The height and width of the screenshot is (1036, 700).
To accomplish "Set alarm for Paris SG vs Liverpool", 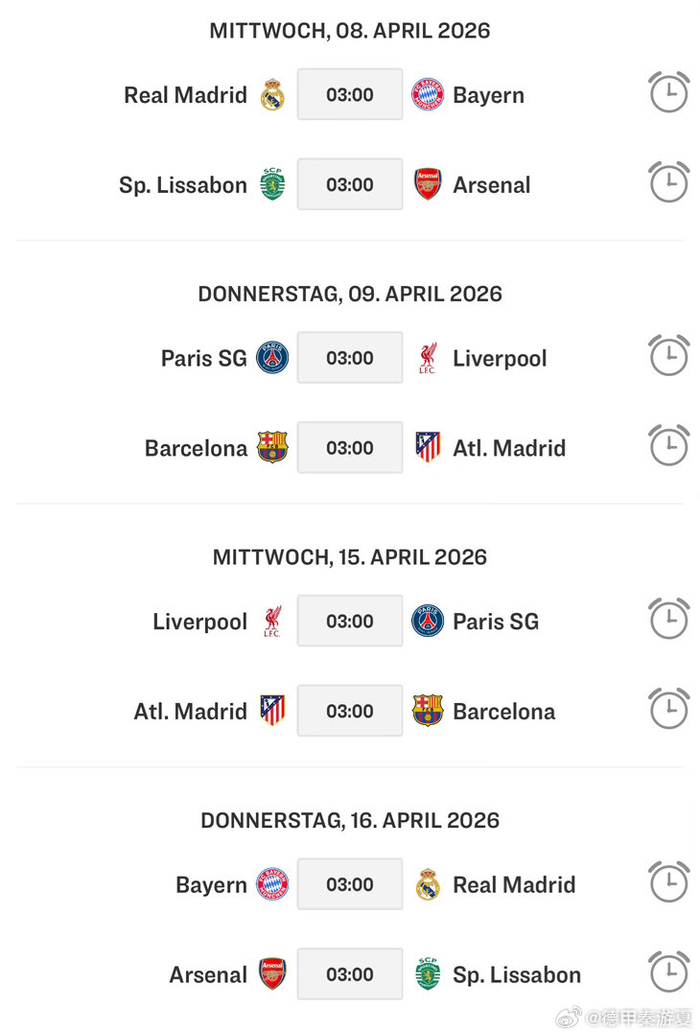I will pos(668,355).
